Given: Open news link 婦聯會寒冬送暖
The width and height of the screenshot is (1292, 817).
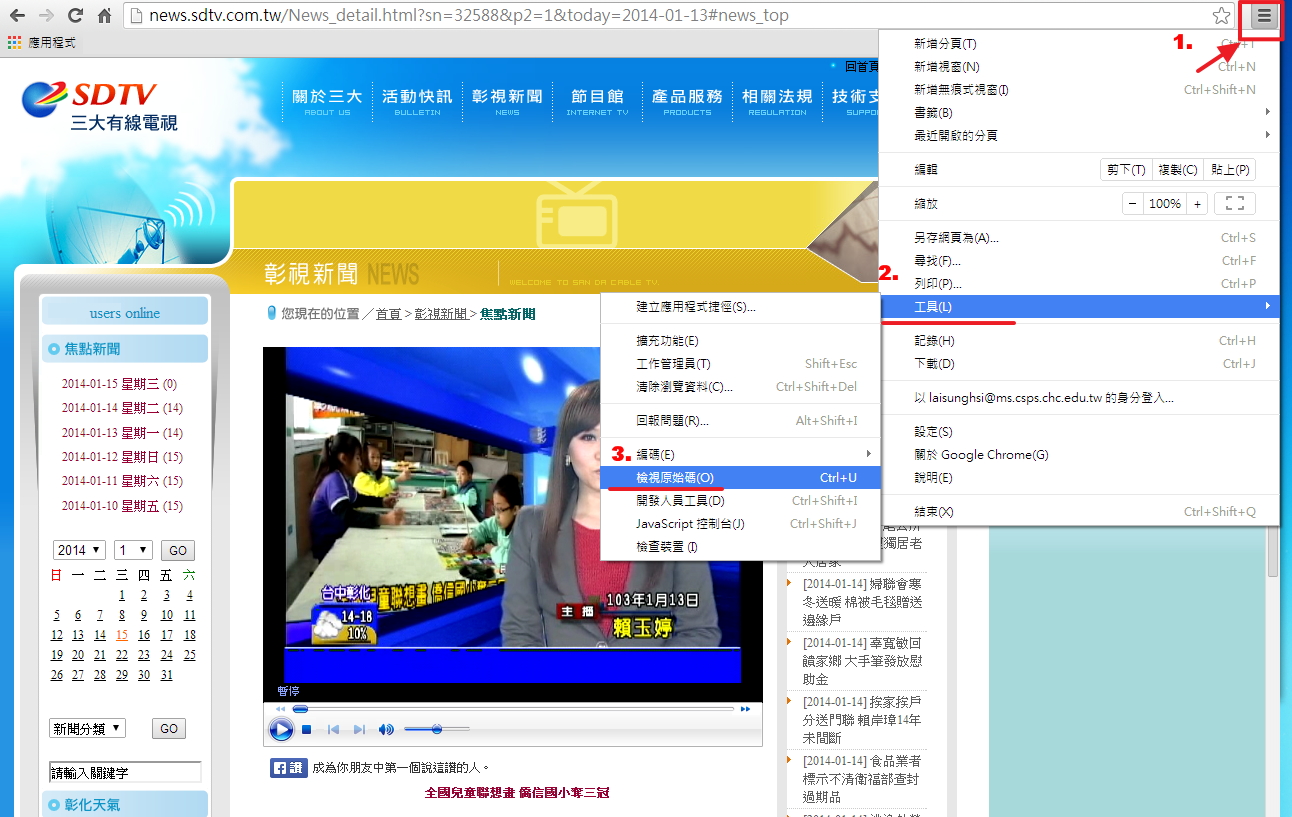Looking at the screenshot, I should [862, 602].
